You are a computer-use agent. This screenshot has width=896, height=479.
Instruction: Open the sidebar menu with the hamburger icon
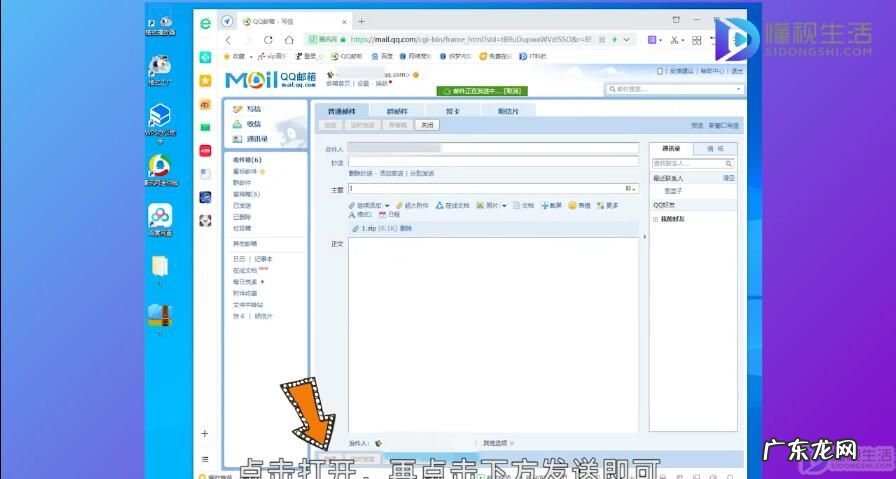click(205, 459)
